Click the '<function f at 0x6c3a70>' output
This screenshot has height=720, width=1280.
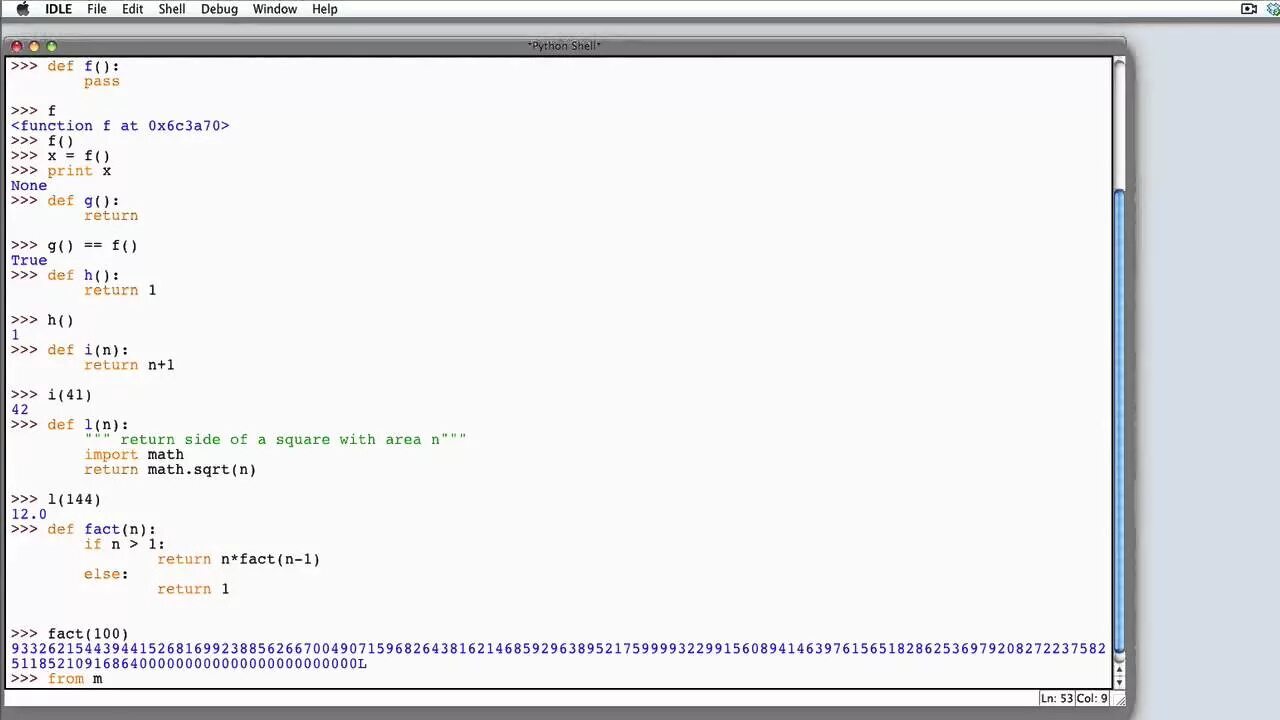pos(120,126)
